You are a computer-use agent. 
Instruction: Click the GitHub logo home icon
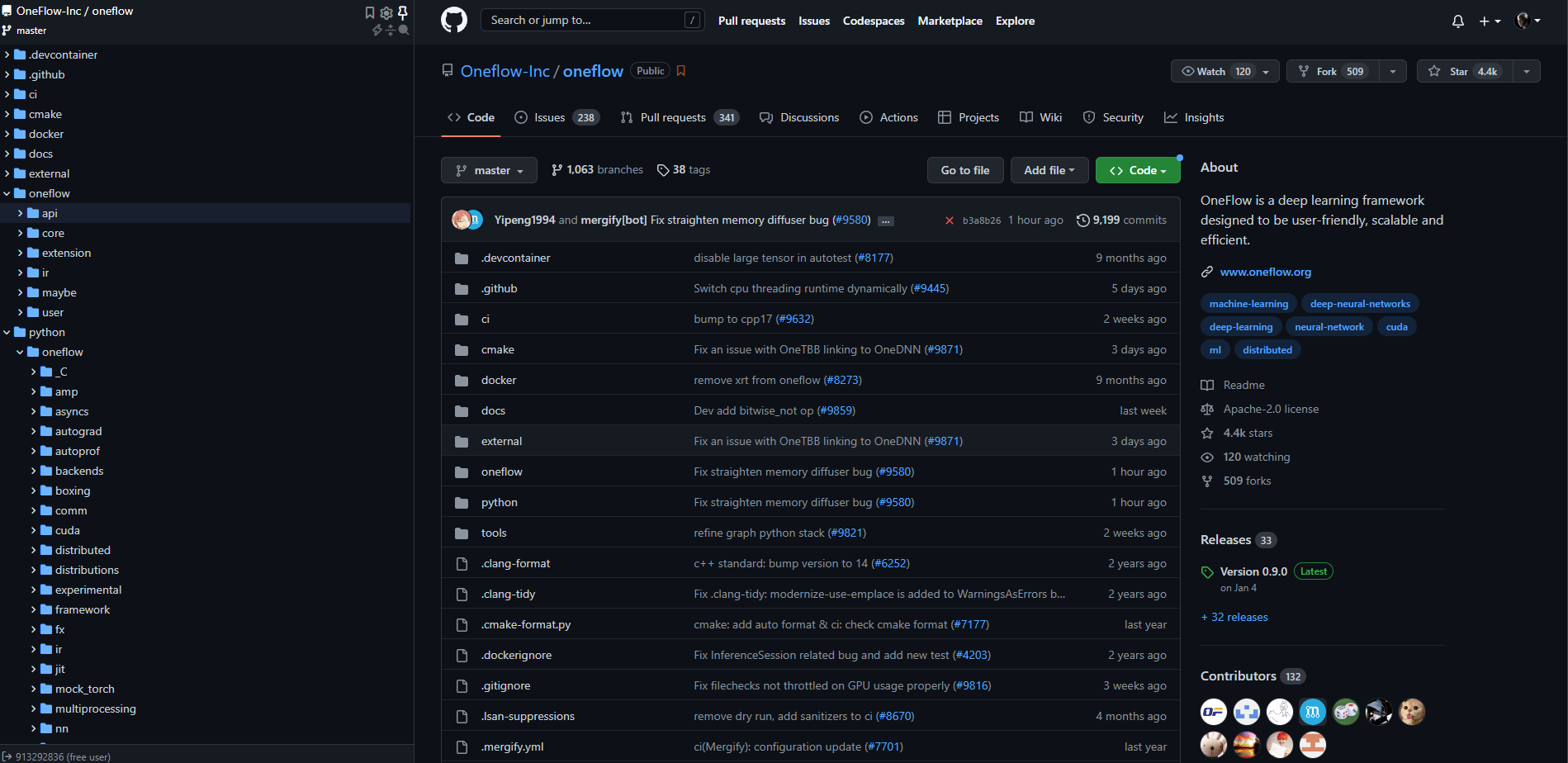454,20
